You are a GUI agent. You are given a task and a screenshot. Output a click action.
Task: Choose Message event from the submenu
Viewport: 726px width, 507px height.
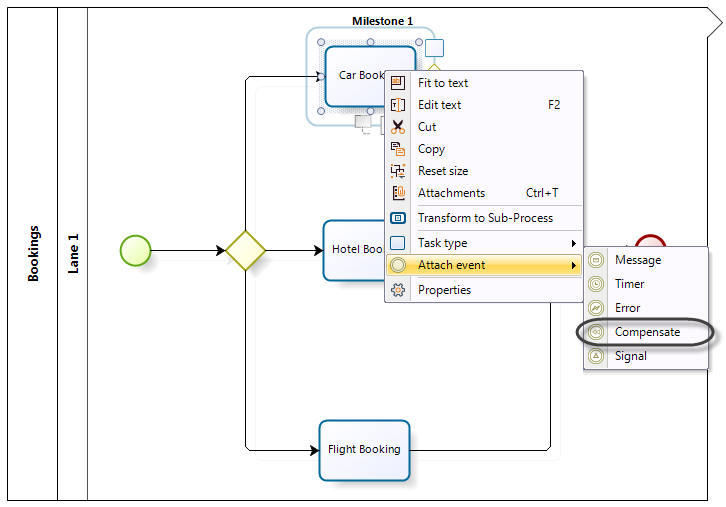637,260
